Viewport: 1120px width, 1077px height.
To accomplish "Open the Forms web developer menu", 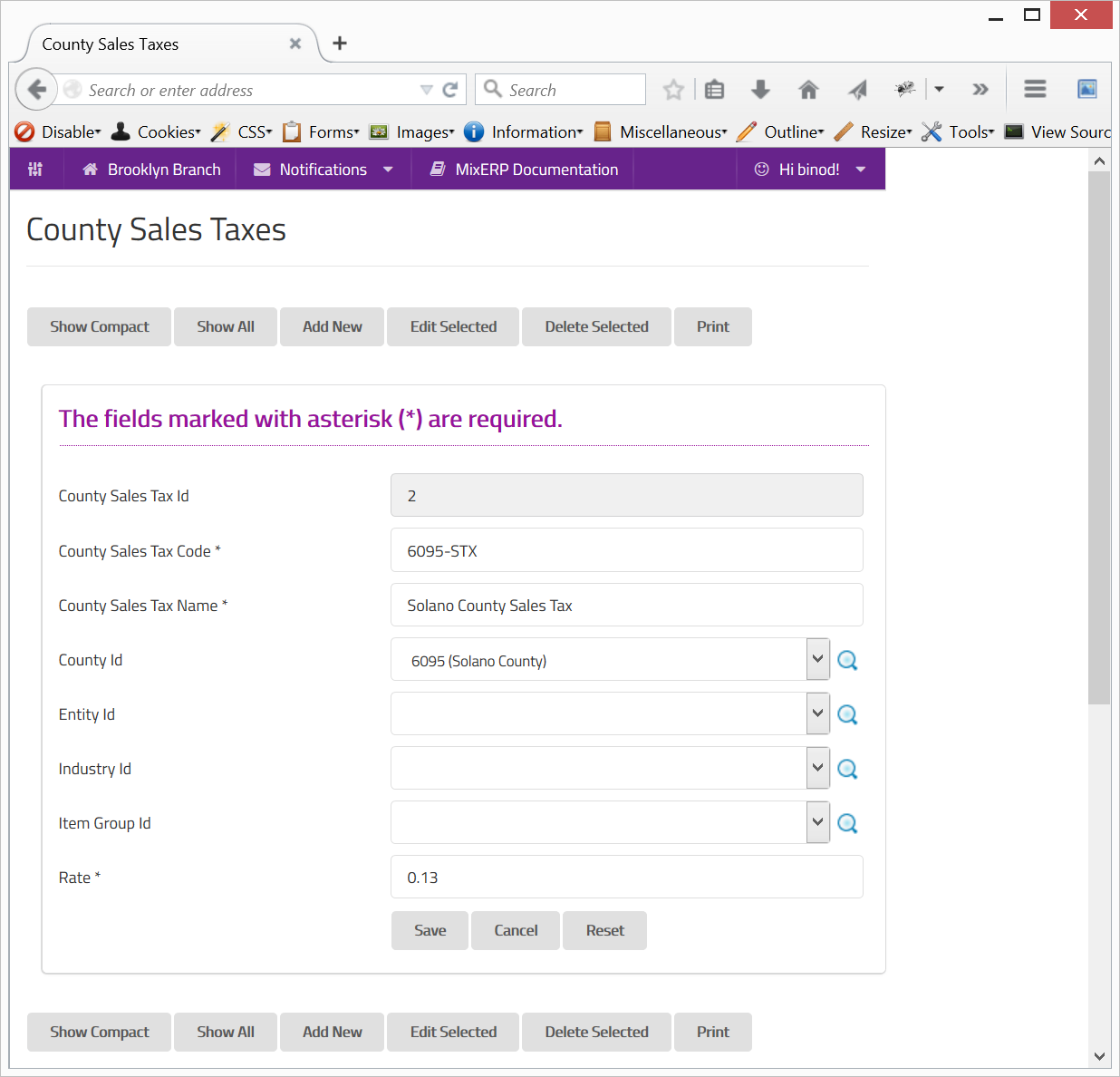I will (x=321, y=132).
